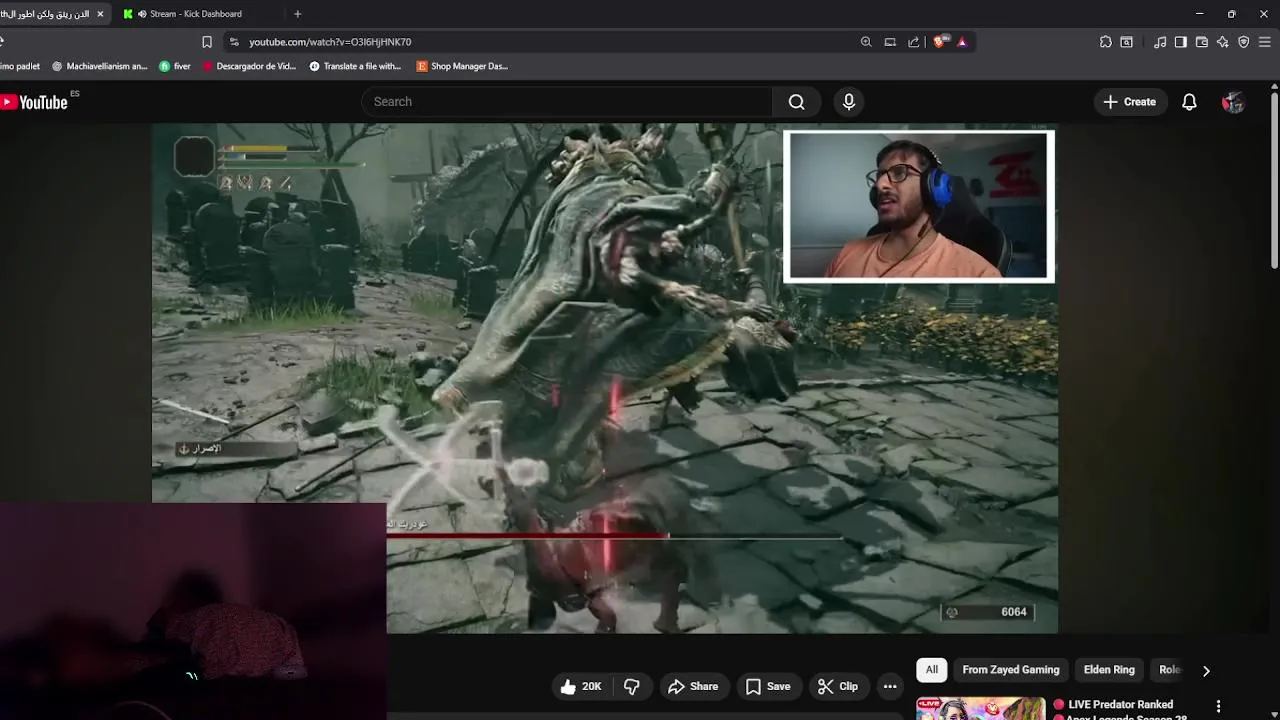
Task: Open the Brave Shields lion icon
Action: (940, 42)
